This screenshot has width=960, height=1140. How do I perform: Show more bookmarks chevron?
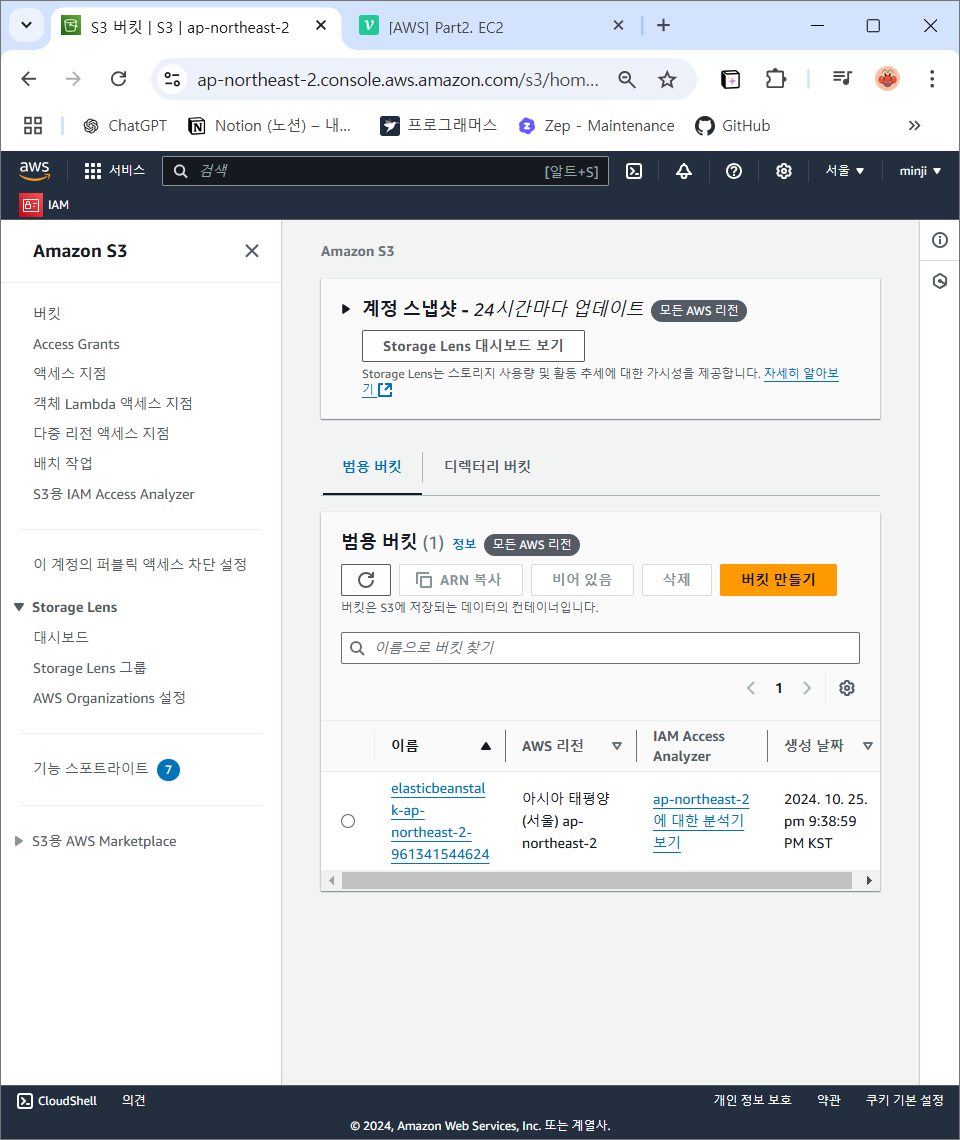pyautogui.click(x=914, y=126)
